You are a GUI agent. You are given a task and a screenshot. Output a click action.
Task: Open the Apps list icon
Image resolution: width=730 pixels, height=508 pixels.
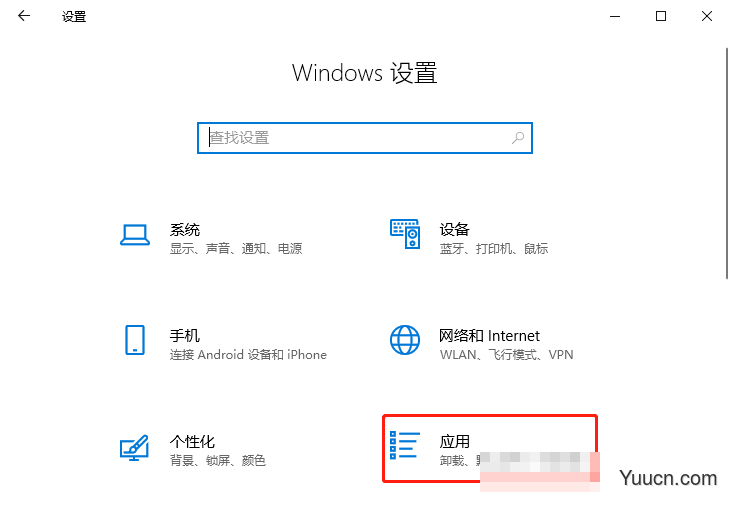405,445
